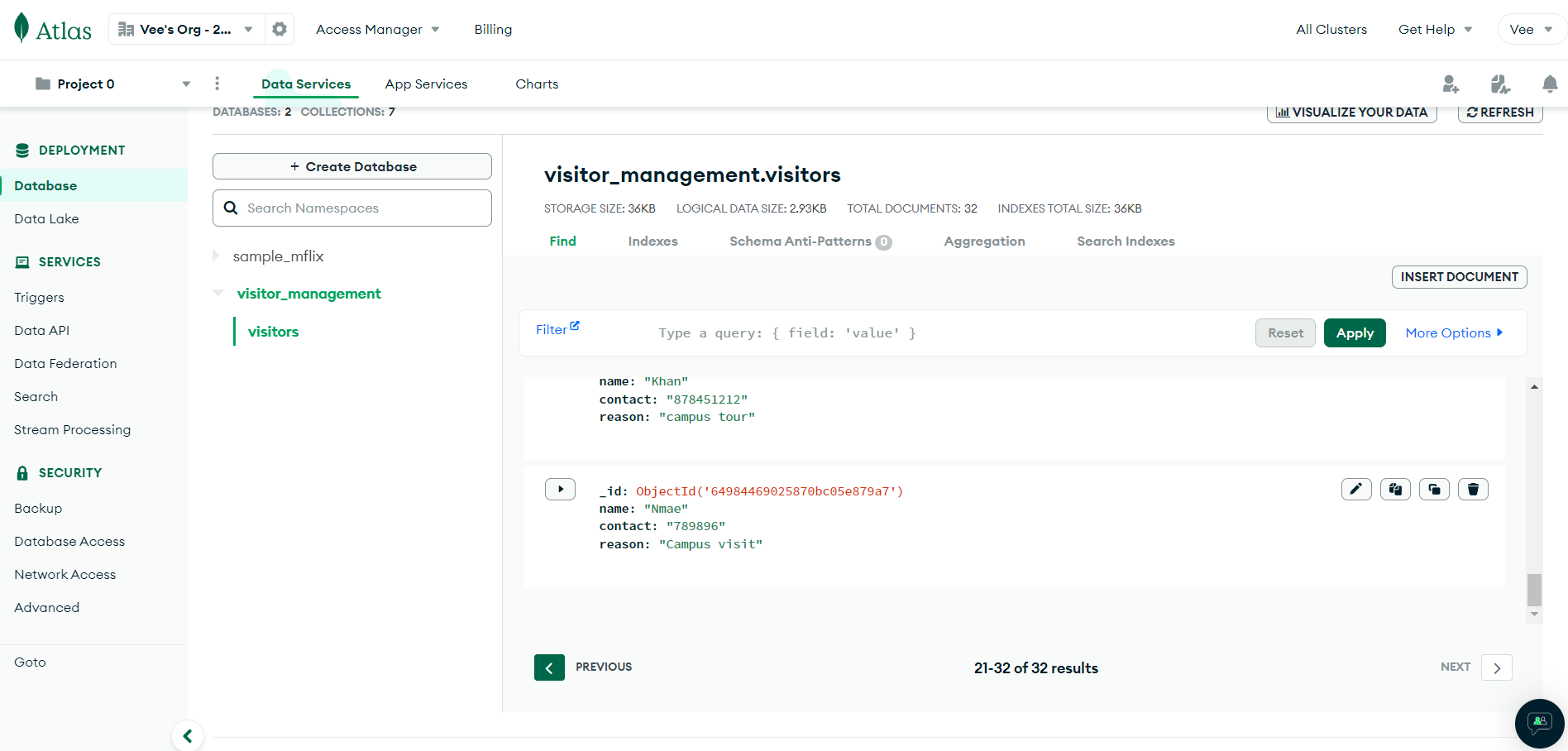Switch to the App Services tab
The width and height of the screenshot is (1568, 751).
[x=426, y=84]
